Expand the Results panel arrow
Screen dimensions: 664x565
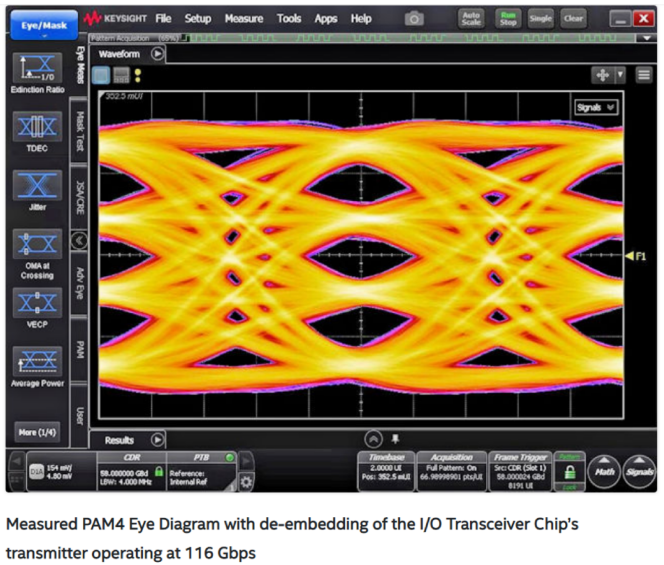tap(157, 439)
